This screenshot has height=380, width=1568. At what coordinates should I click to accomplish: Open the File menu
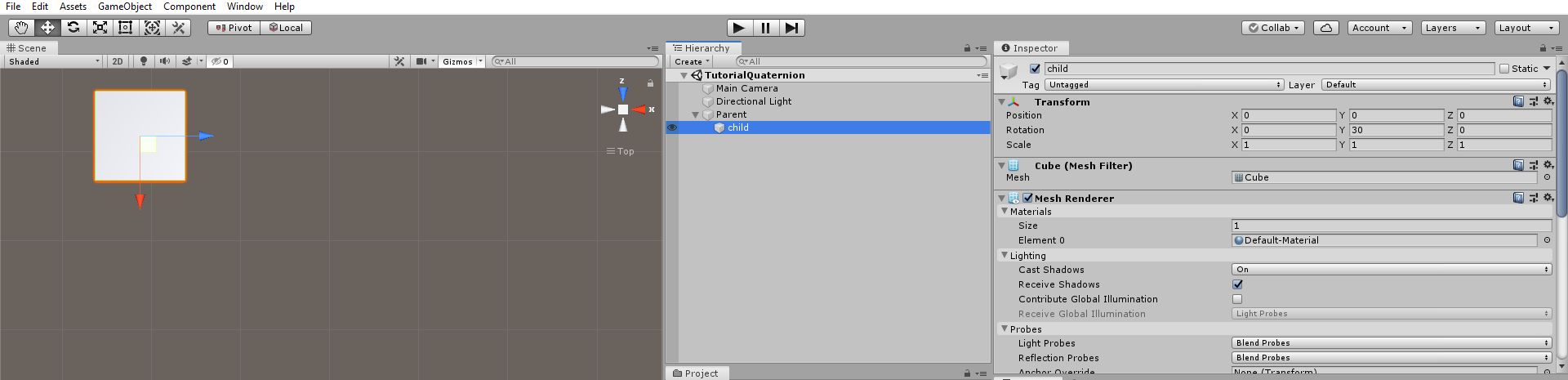point(13,7)
